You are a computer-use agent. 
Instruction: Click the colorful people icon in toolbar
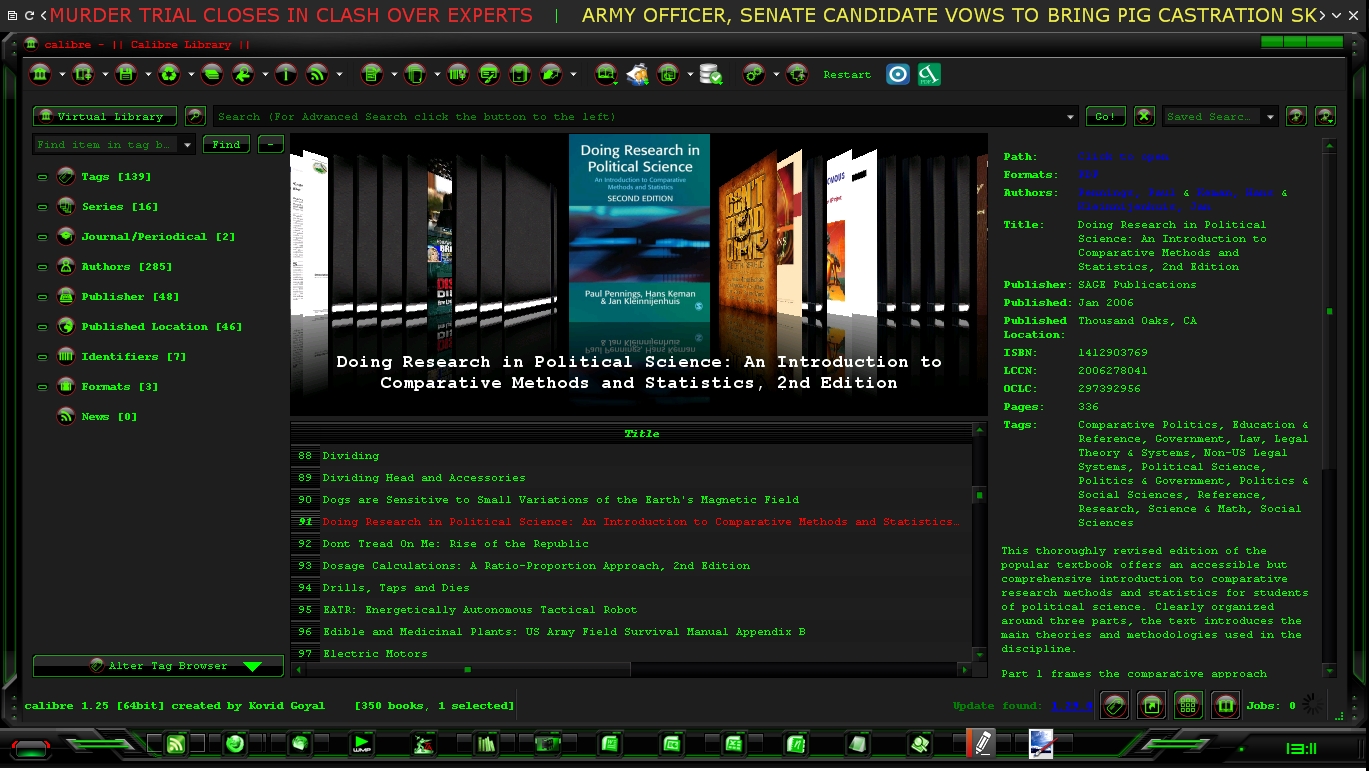638,74
